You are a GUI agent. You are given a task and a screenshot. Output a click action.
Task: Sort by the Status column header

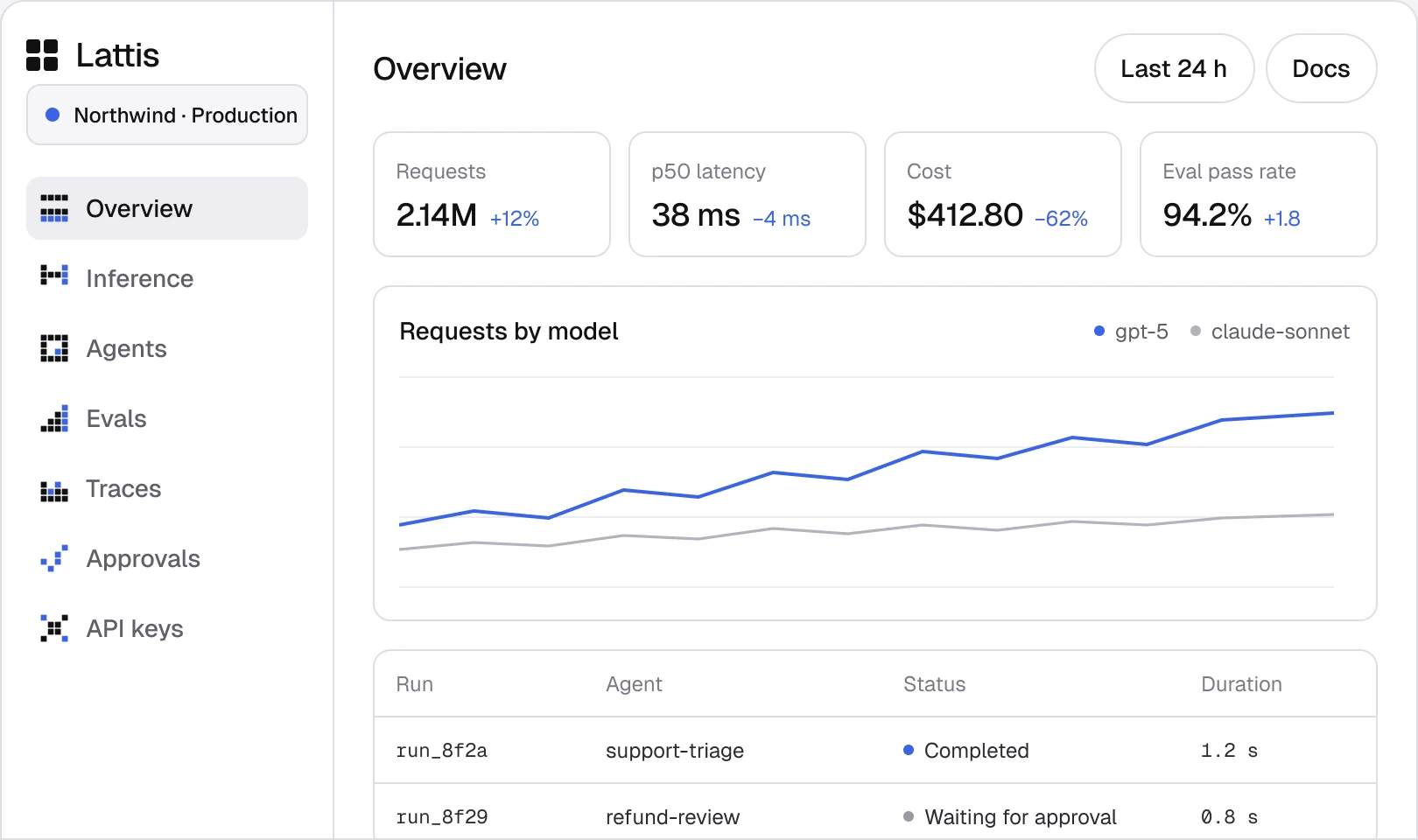click(934, 684)
